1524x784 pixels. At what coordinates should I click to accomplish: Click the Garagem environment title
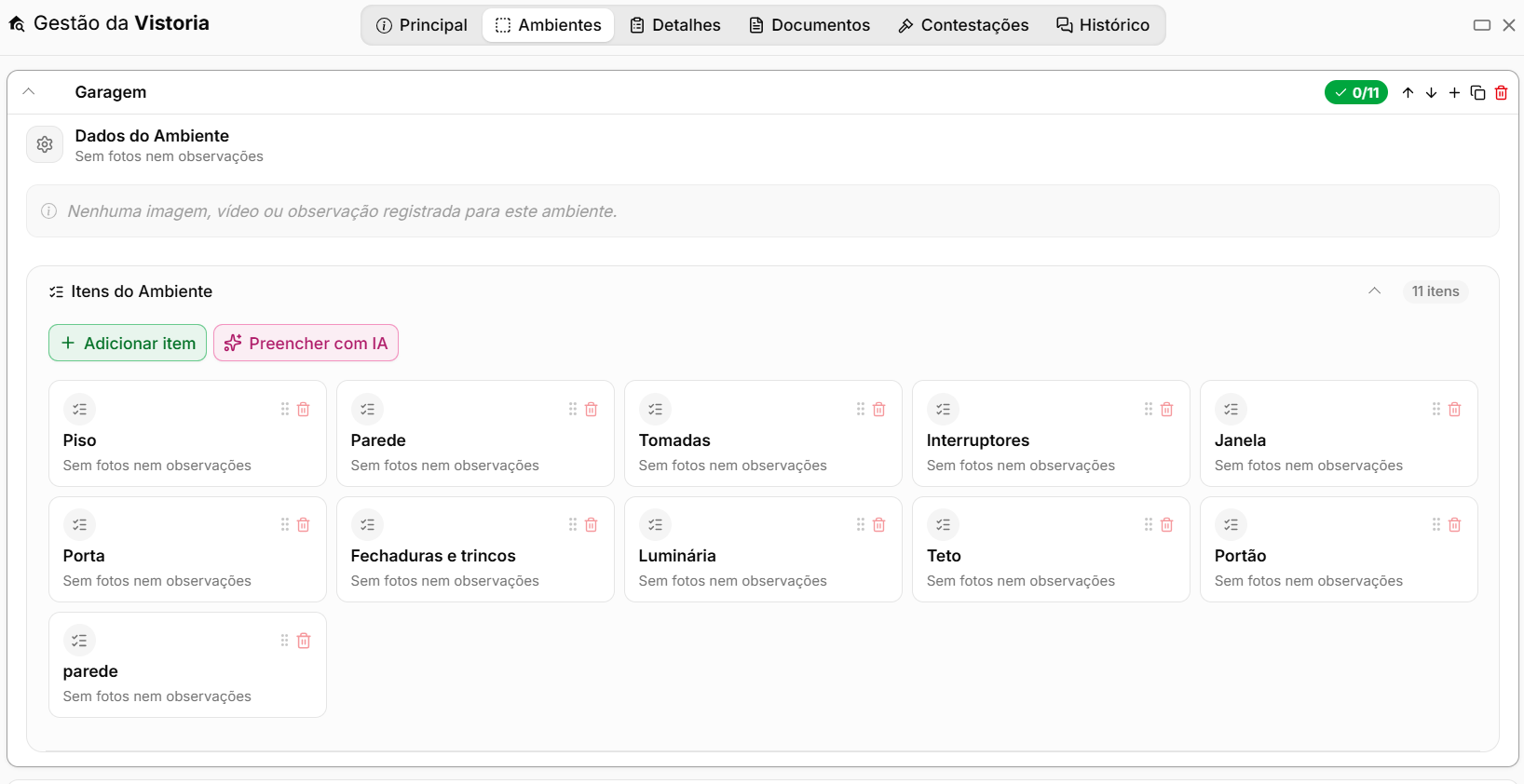click(111, 92)
